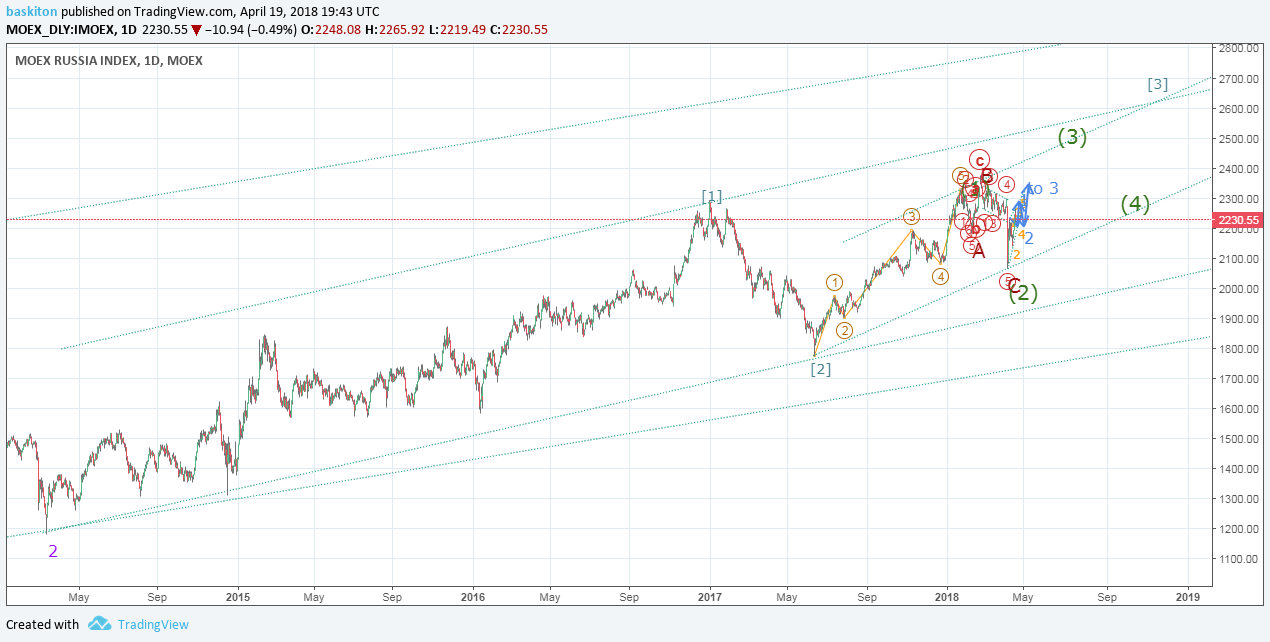Click the 1900.00 price axis label
The image size is (1270, 642).
[x=1239, y=319]
